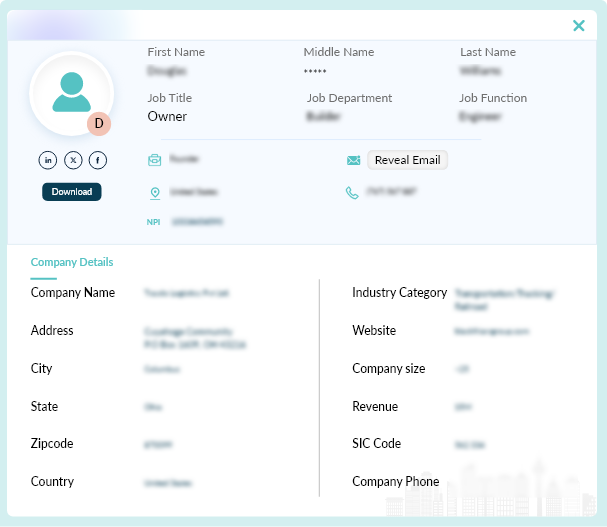The width and height of the screenshot is (607, 527).
Task: Open the Facebook profile icon
Action: tap(98, 160)
